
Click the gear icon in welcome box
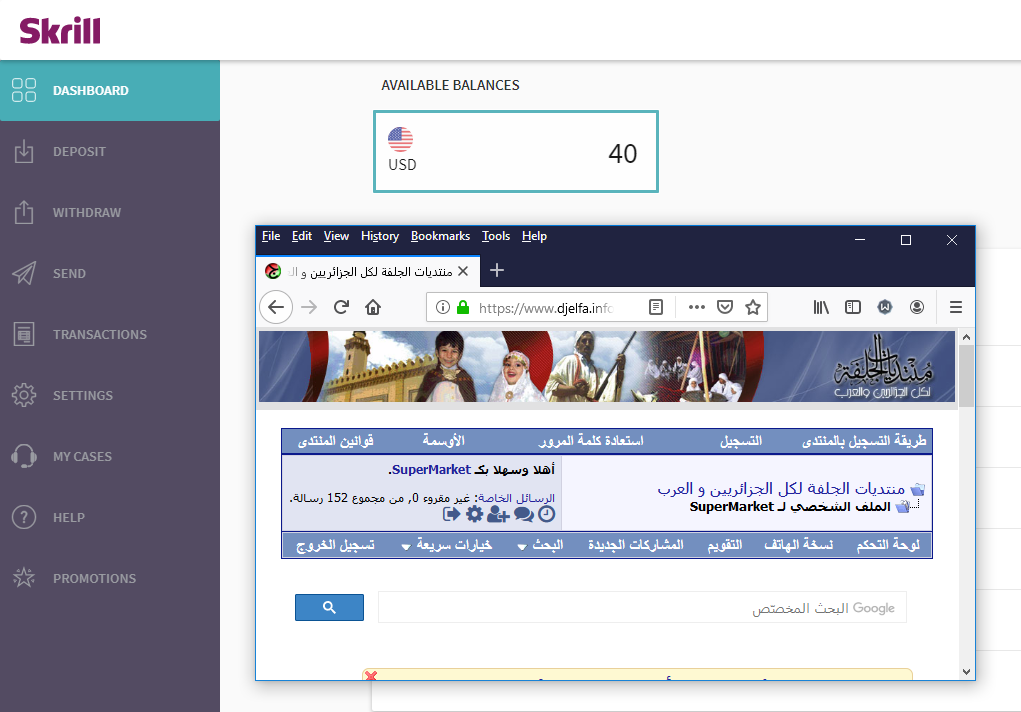(475, 515)
